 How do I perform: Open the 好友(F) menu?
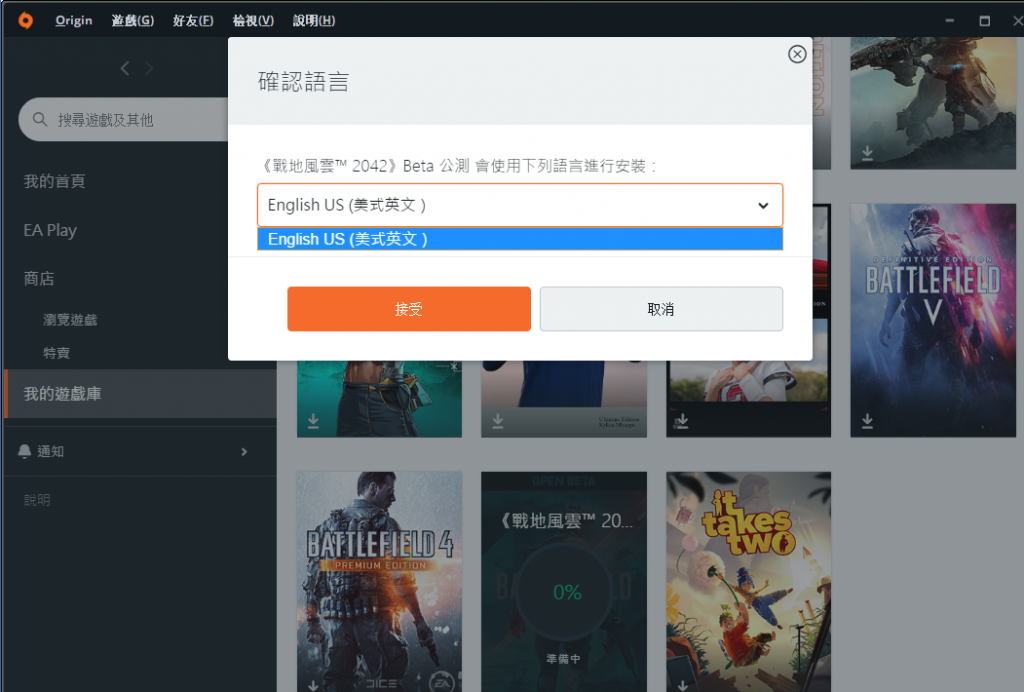(193, 20)
